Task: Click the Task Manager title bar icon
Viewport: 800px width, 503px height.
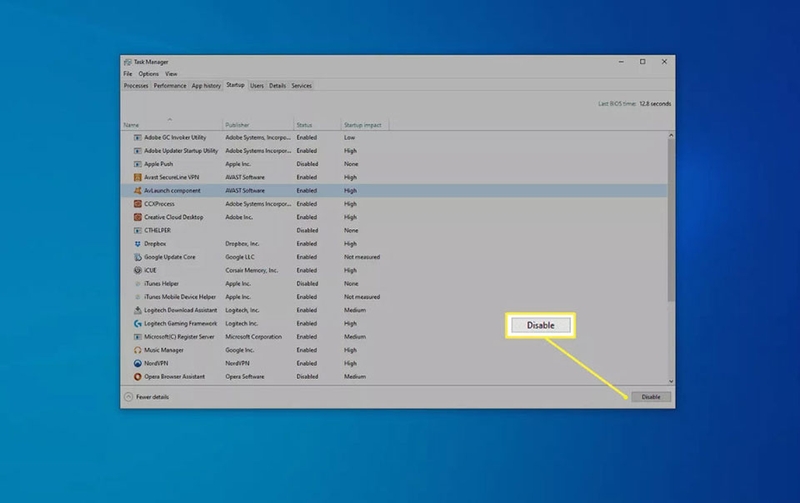Action: 128,62
